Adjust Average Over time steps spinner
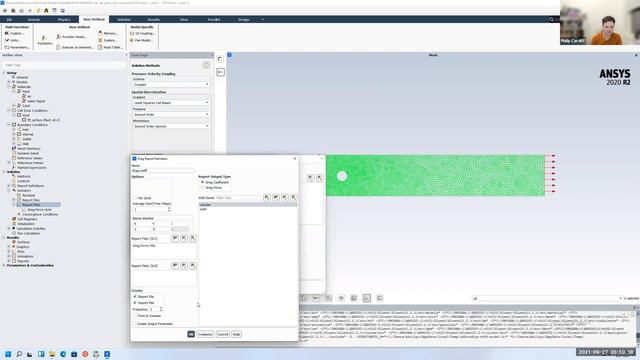This screenshot has width=640, height=360. [x=169, y=209]
